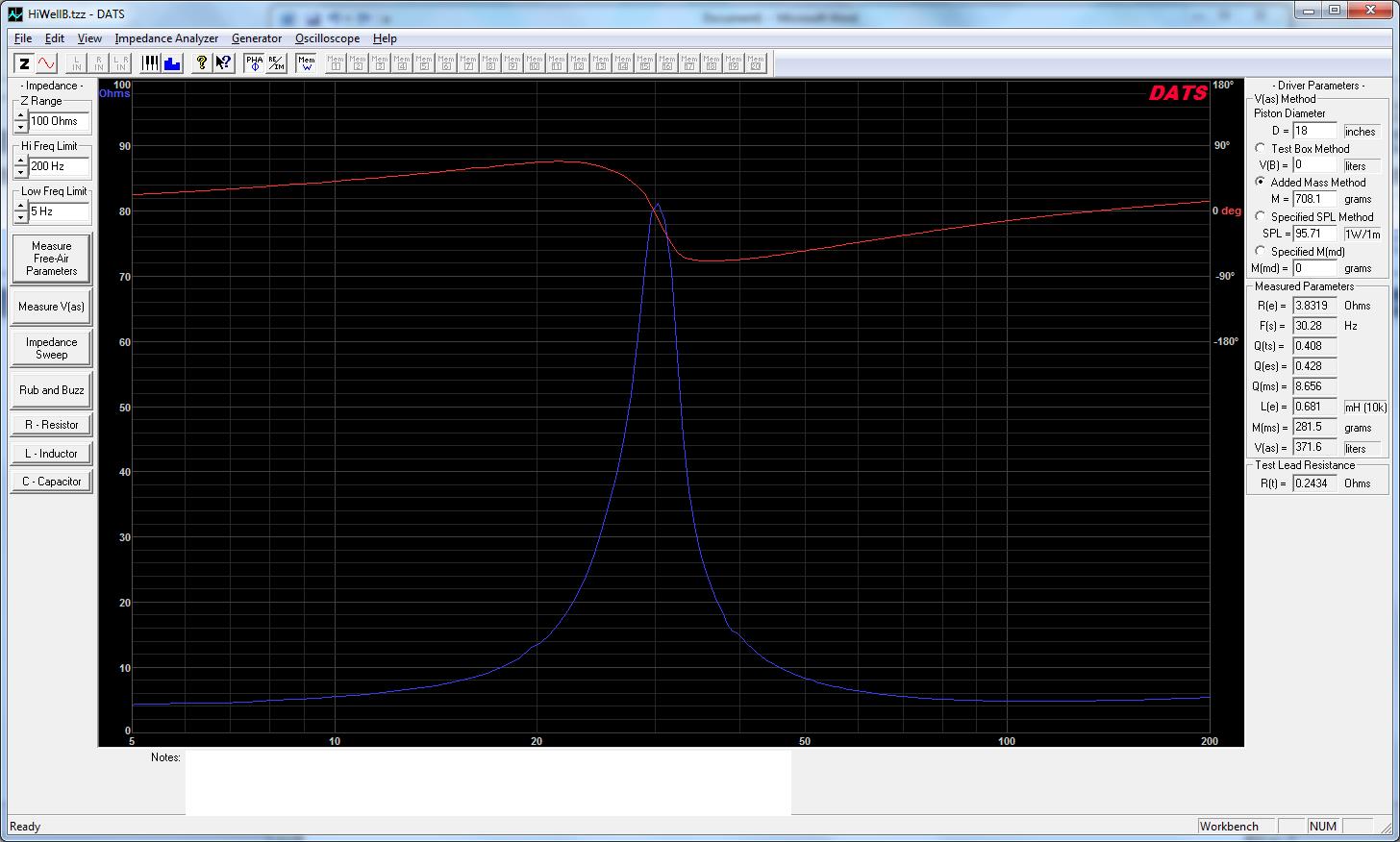Open the Impedance Analyzer menu
Screen dimensions: 1400x842
pos(167,38)
